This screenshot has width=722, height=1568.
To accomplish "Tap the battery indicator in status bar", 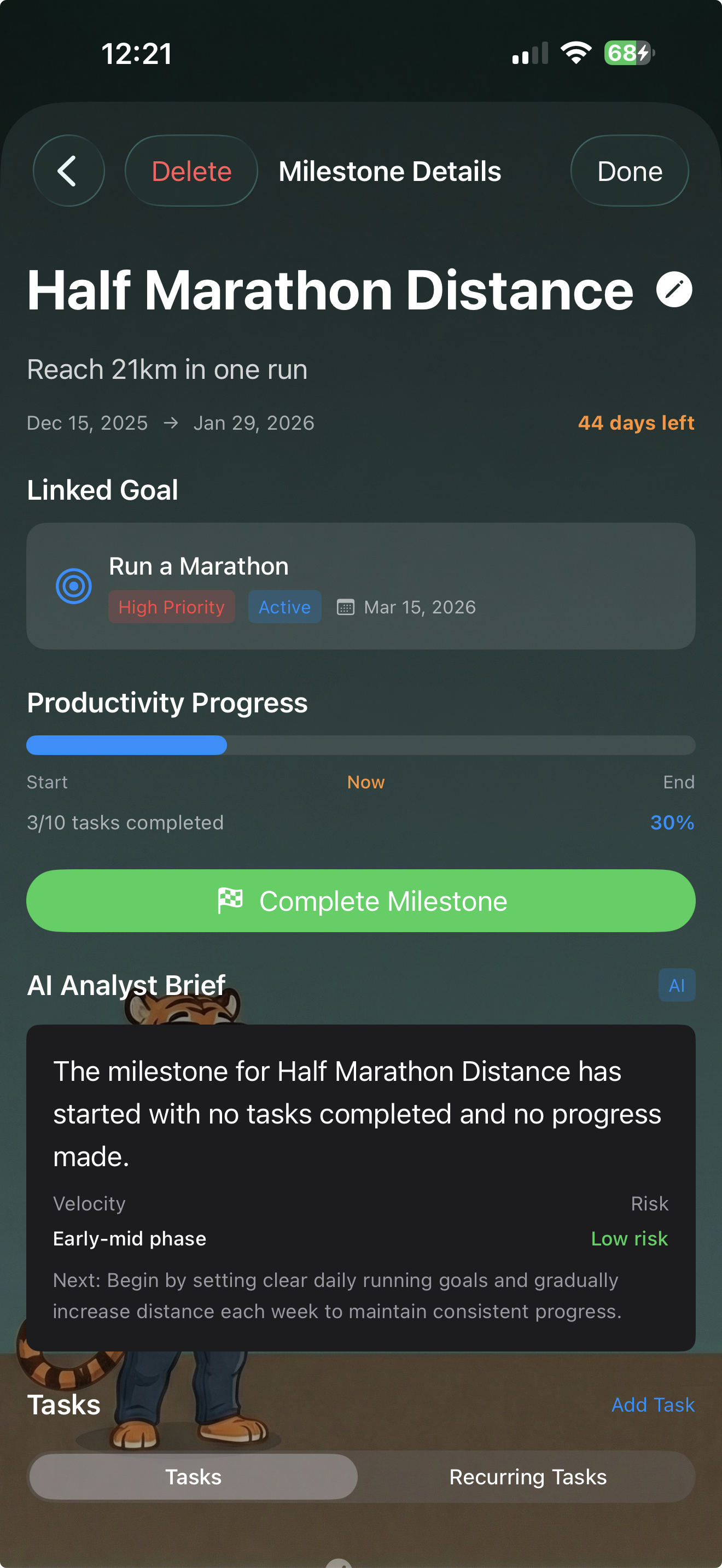I will click(628, 53).
